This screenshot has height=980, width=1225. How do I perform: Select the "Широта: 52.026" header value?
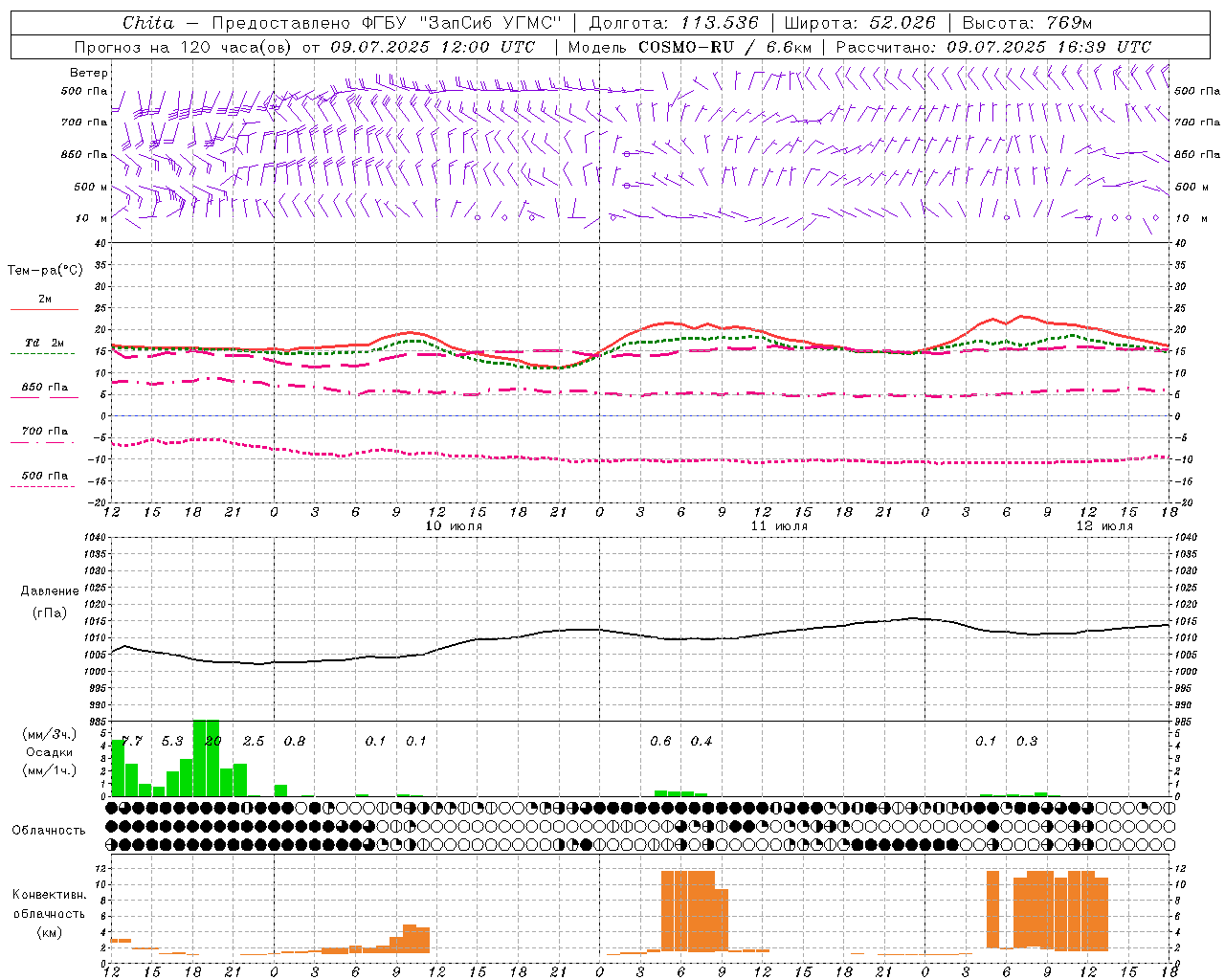[859, 23]
